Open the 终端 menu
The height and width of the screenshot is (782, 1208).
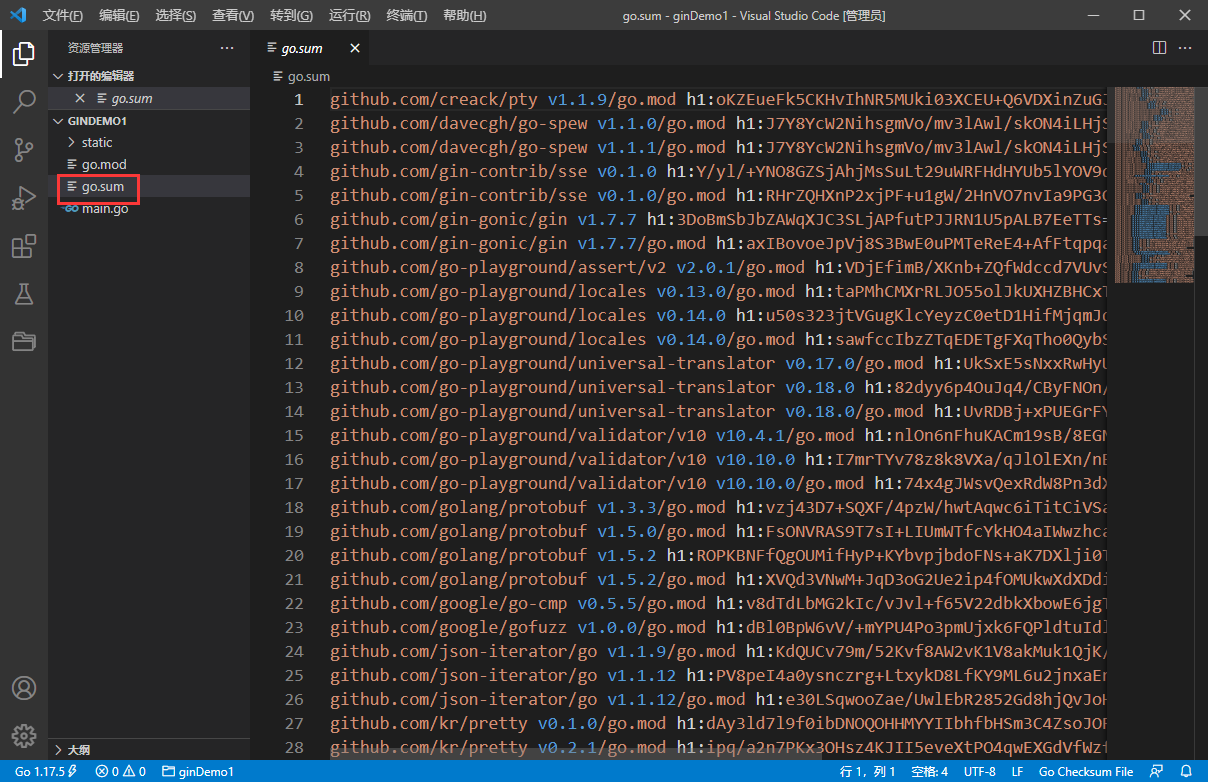coord(404,15)
